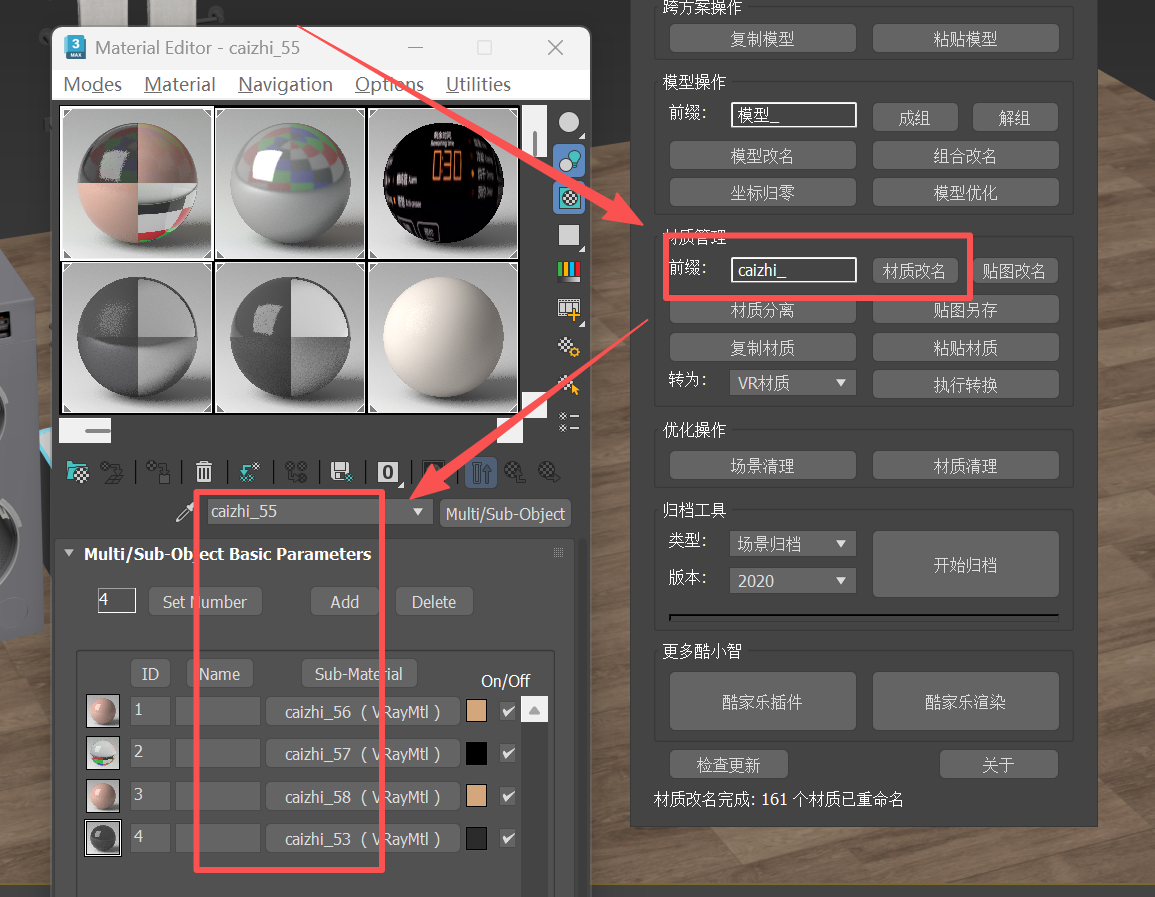This screenshot has width=1155, height=897.
Task: Select the digital clock 030 sample slot
Action: (x=443, y=183)
